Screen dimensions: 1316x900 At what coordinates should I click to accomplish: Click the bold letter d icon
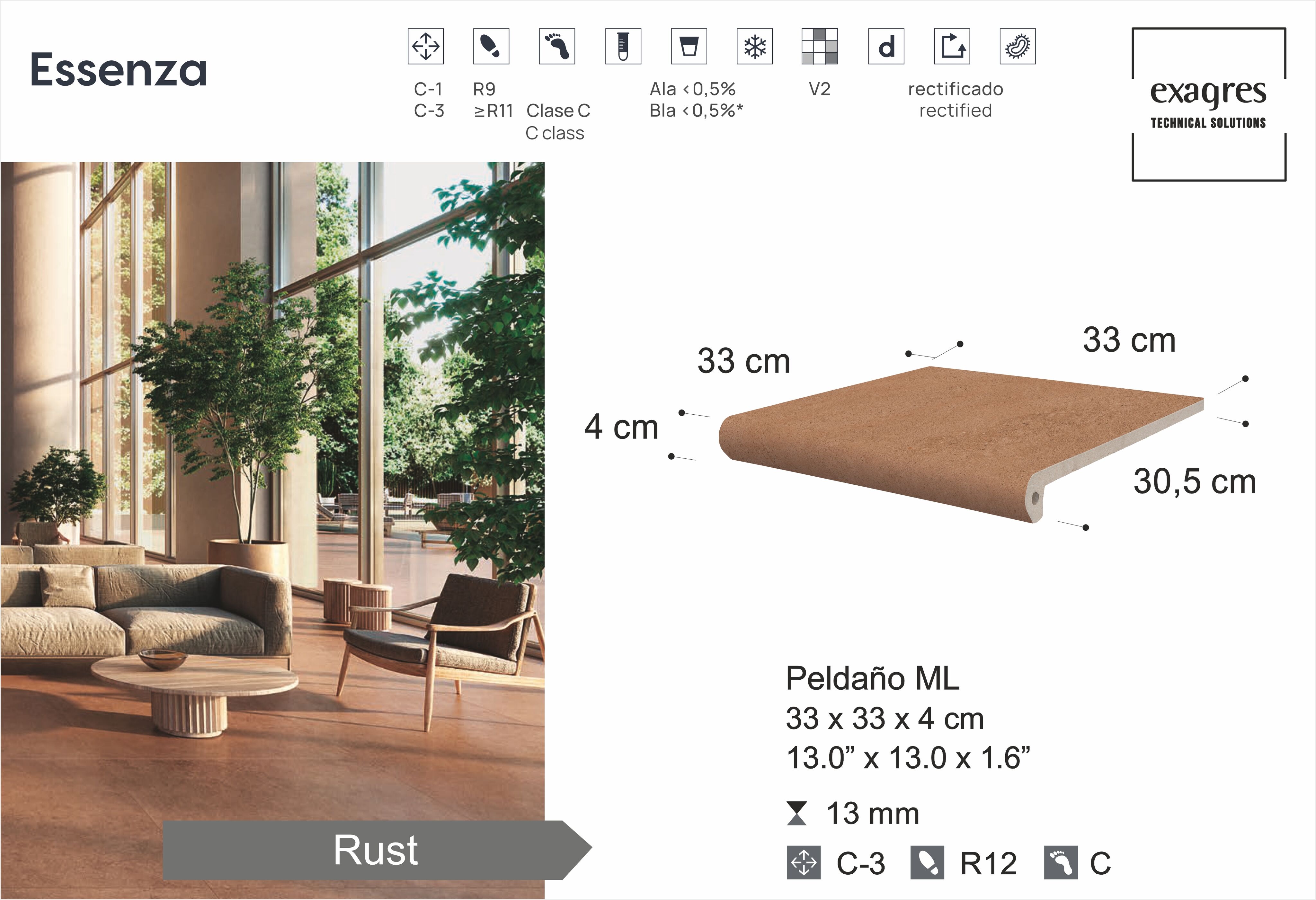(886, 47)
